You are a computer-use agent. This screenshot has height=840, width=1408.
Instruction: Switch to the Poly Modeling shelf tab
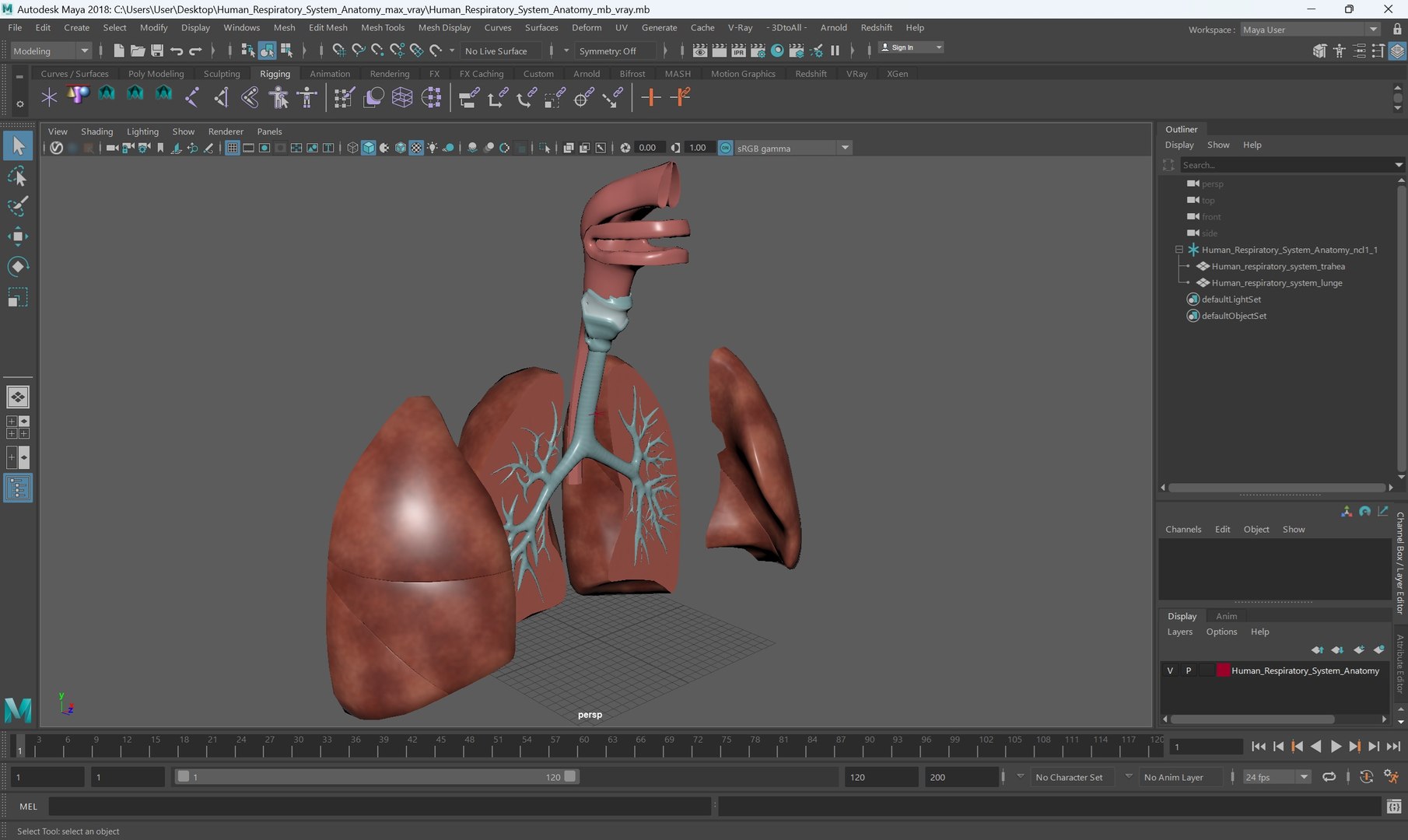156,74
